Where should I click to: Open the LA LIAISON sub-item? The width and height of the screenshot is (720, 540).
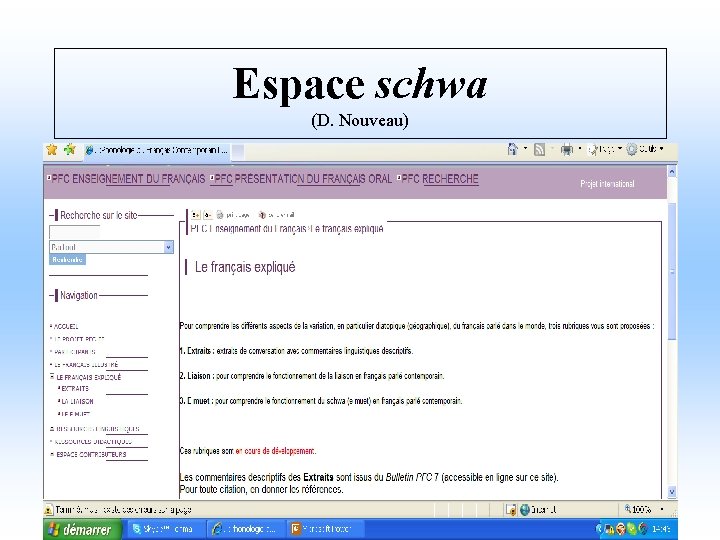[76, 401]
